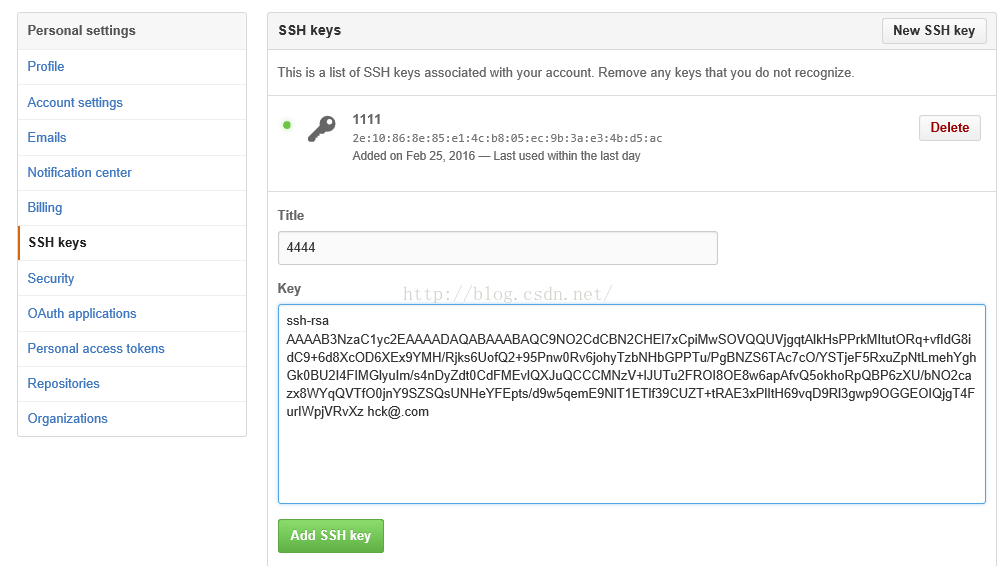Viewport: 997px width, 566px height.
Task: Open Profile settings page
Action: [x=46, y=66]
